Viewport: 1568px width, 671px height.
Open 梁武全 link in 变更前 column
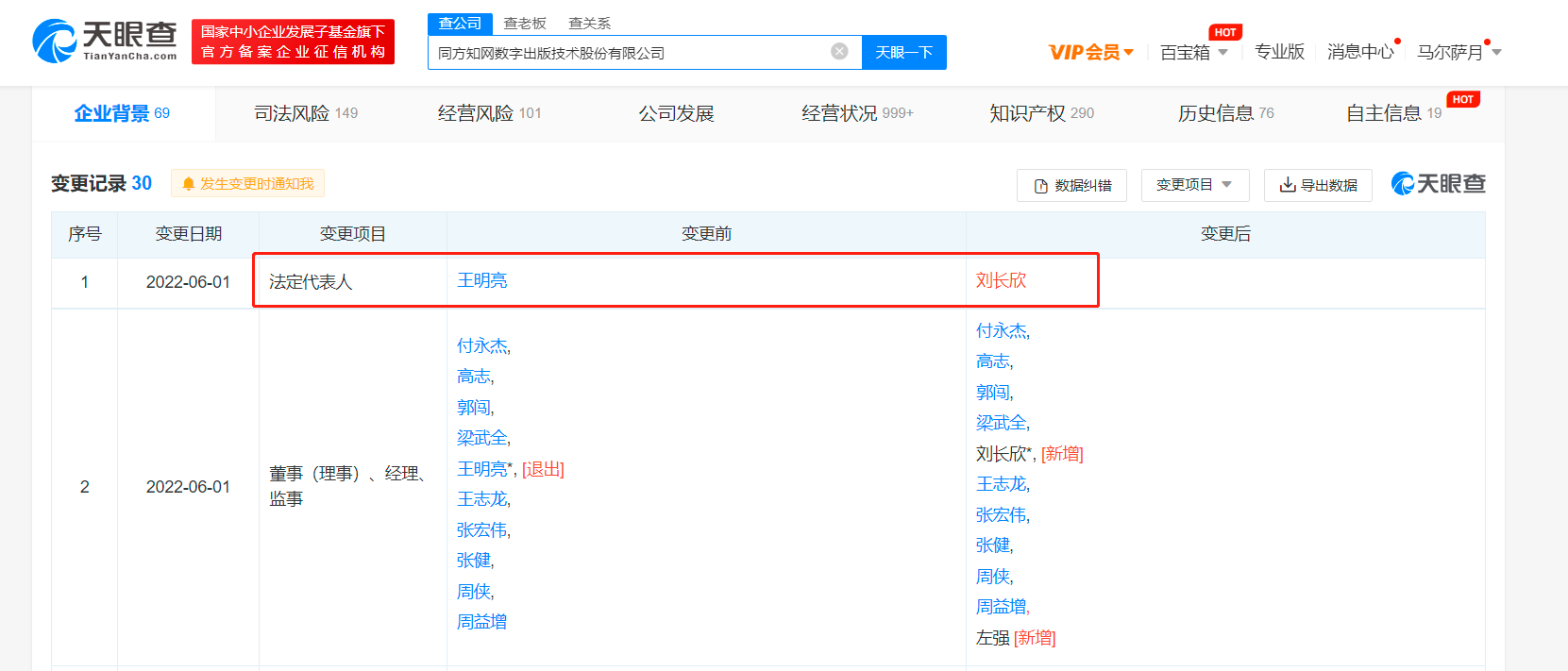click(482, 438)
